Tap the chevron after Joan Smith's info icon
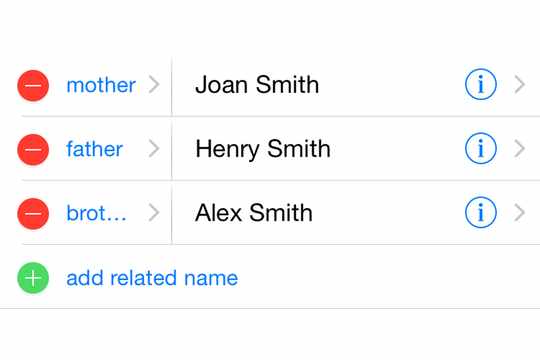The height and width of the screenshot is (360, 540). pos(519,85)
